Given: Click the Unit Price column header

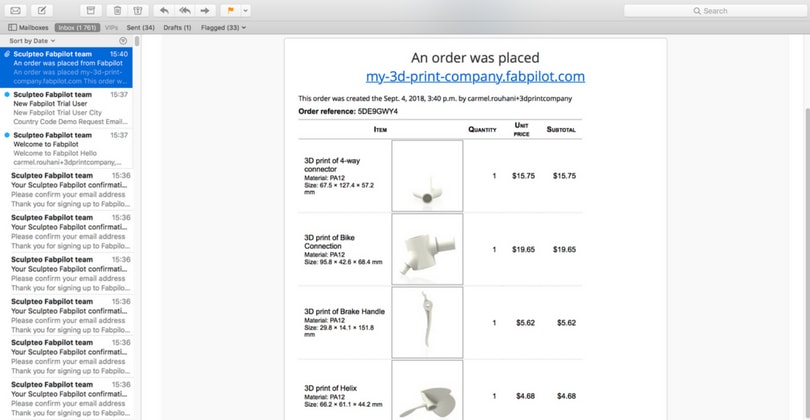Looking at the screenshot, I should tap(521, 130).
